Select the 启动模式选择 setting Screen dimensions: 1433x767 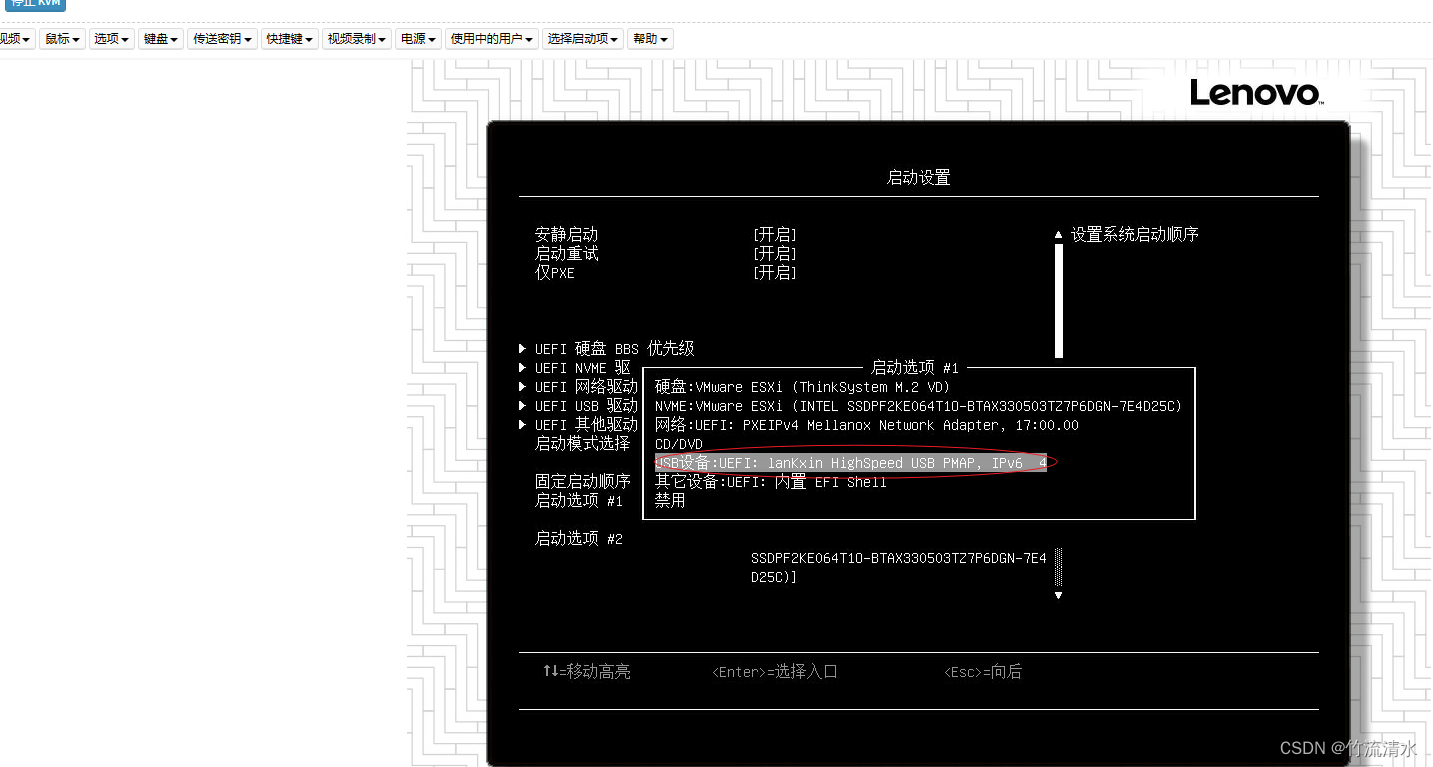click(x=583, y=443)
